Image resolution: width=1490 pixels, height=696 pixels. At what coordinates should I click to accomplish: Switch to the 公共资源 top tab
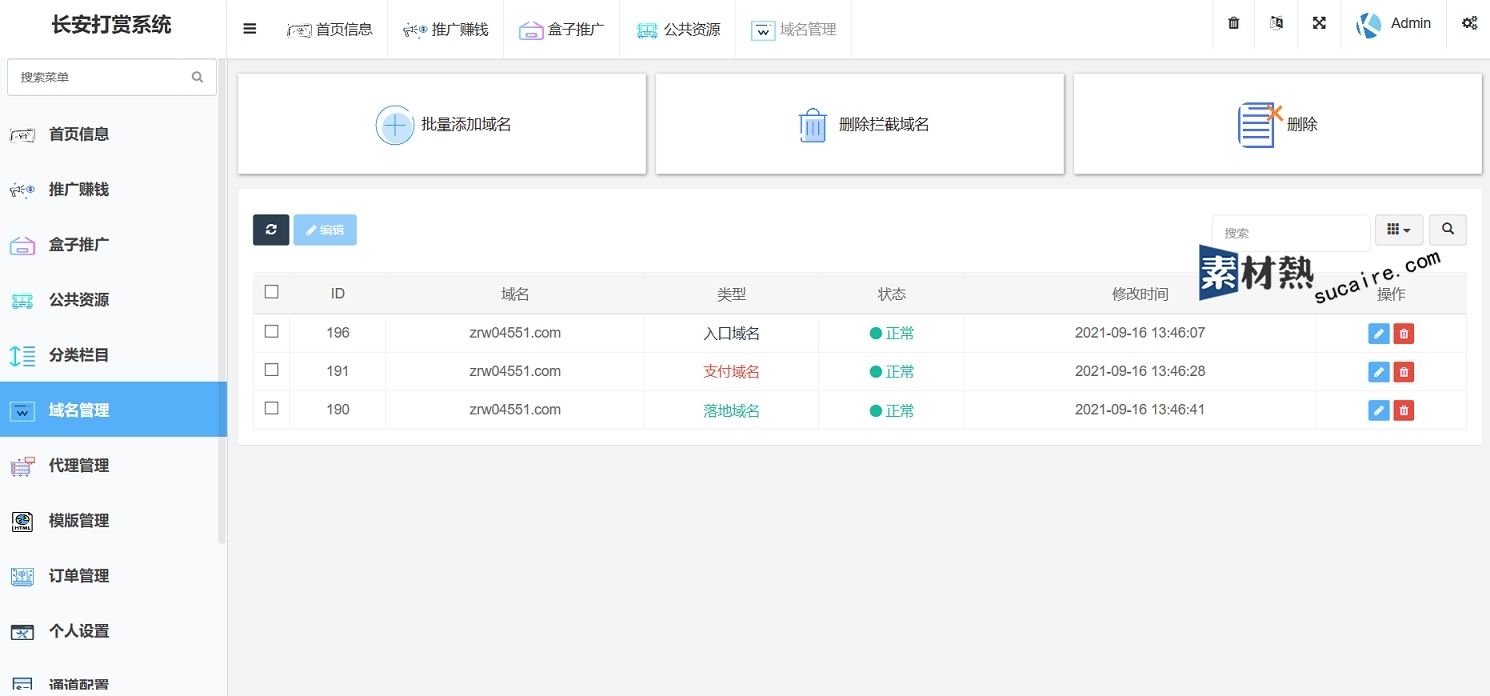(678, 29)
